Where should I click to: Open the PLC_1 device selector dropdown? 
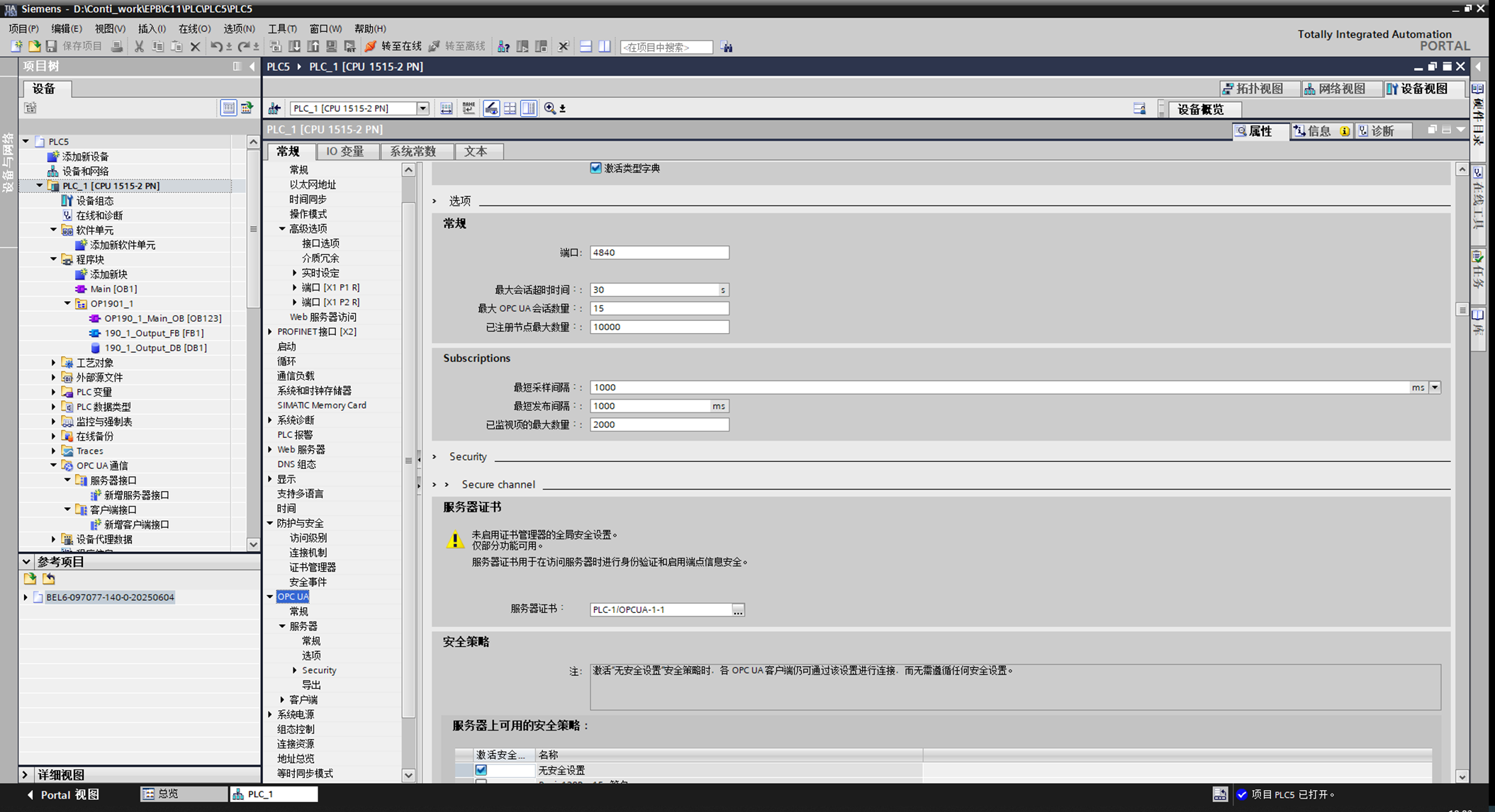(x=422, y=108)
